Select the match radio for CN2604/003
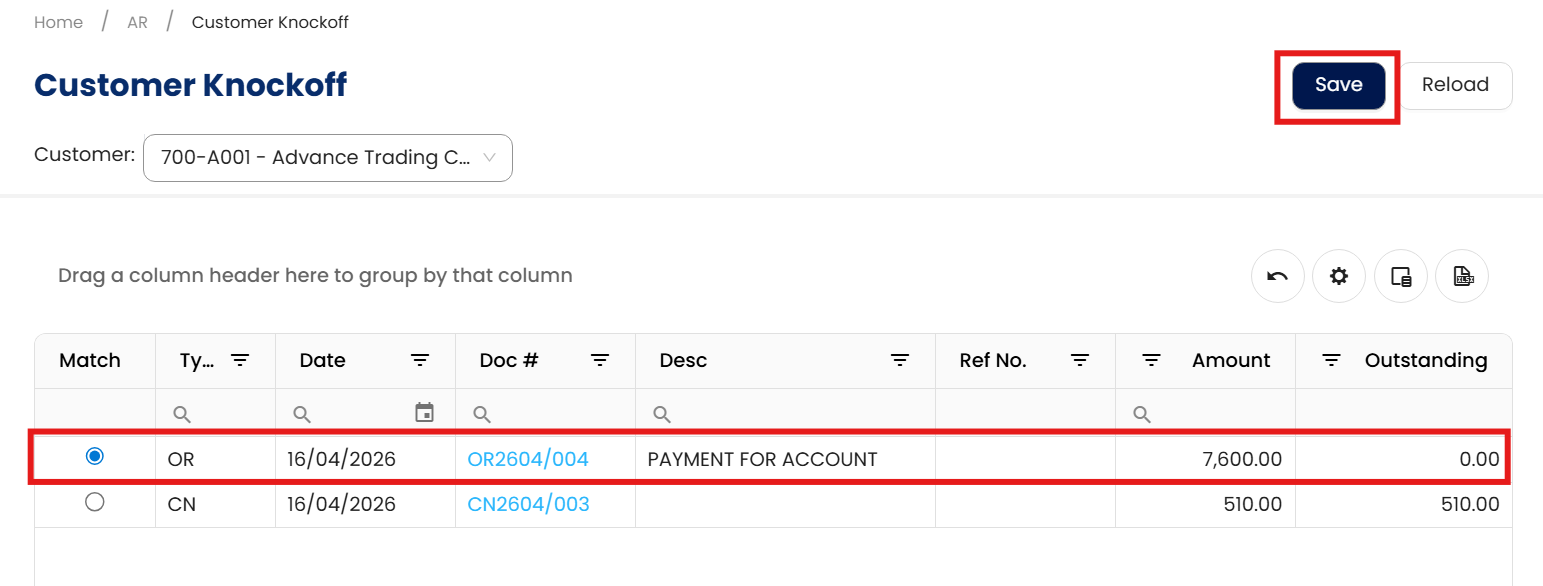The height and width of the screenshot is (586, 1543). coord(95,503)
